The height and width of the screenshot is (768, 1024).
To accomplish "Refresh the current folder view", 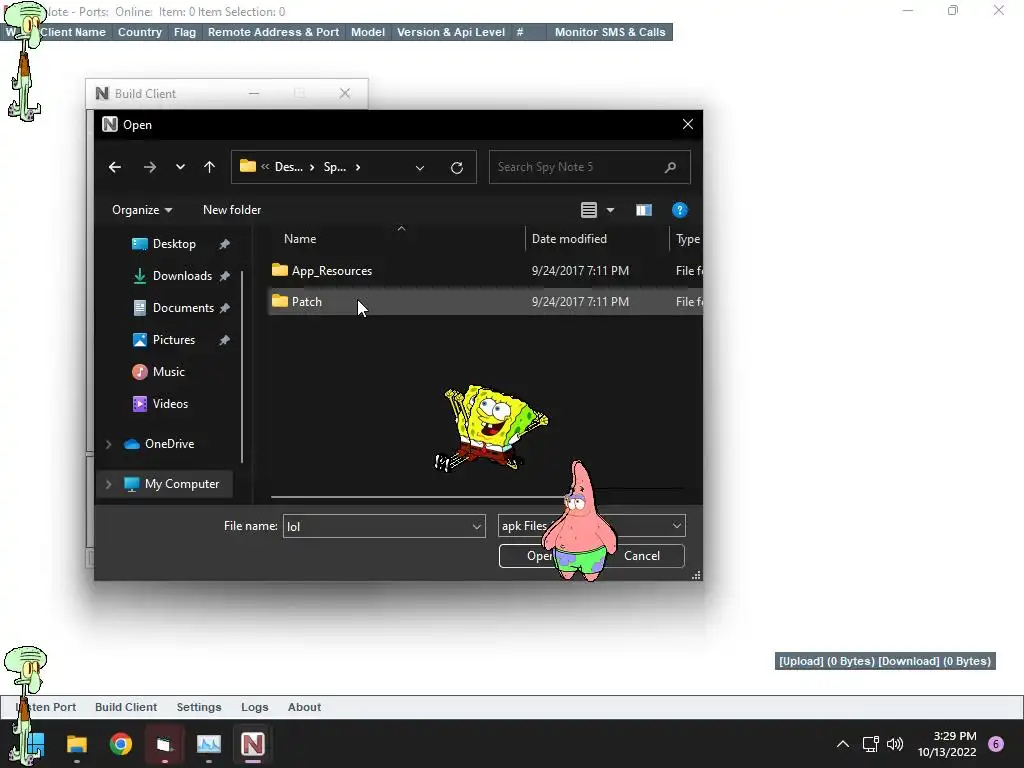I will [456, 167].
